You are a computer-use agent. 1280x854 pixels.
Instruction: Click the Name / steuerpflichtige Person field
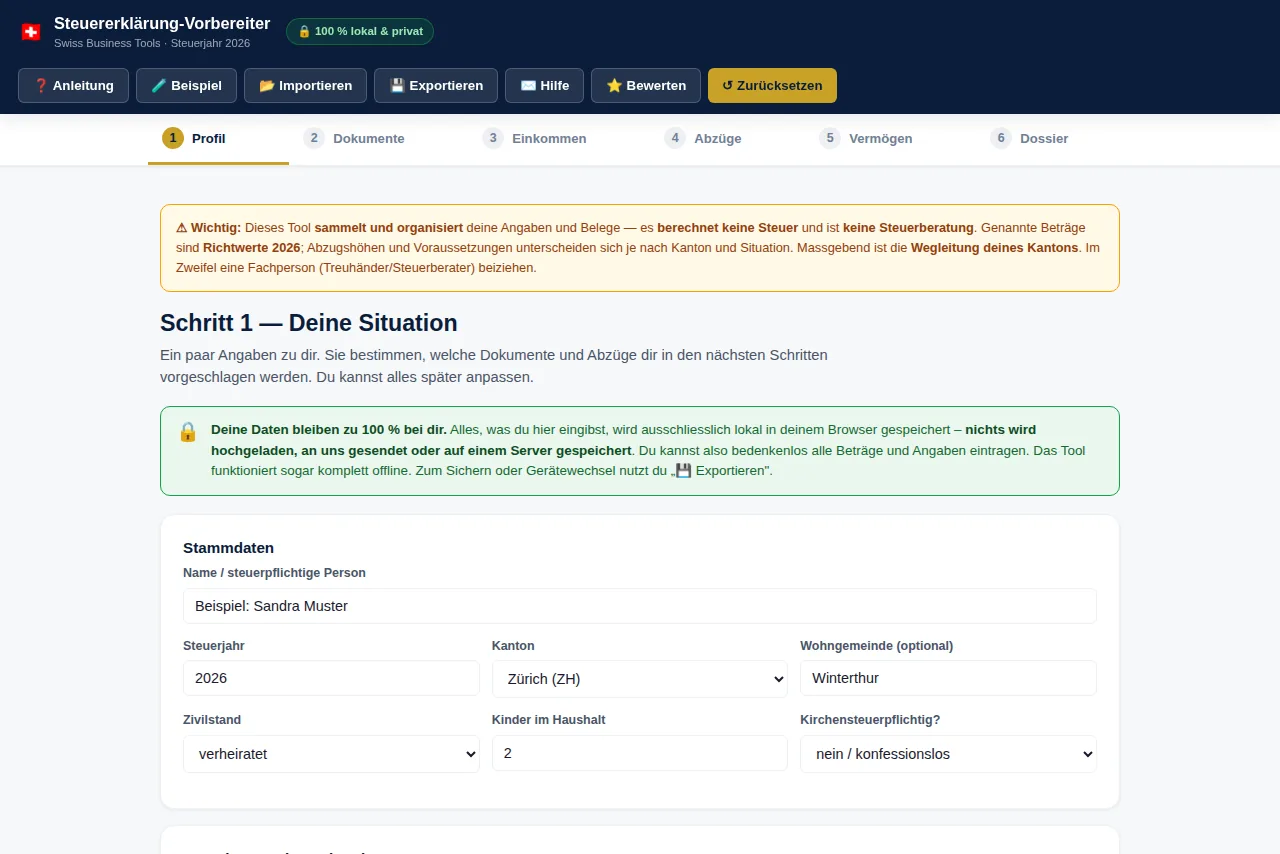coord(640,606)
